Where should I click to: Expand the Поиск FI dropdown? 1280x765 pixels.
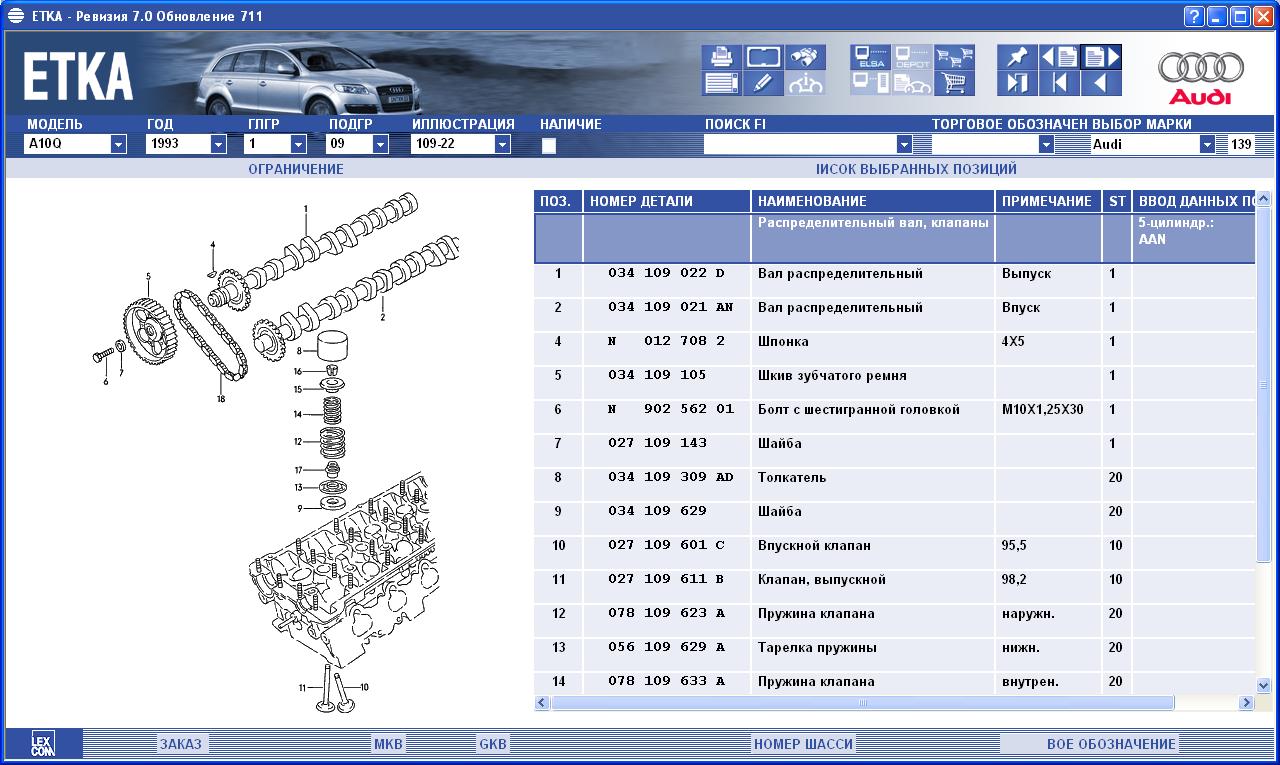905,144
